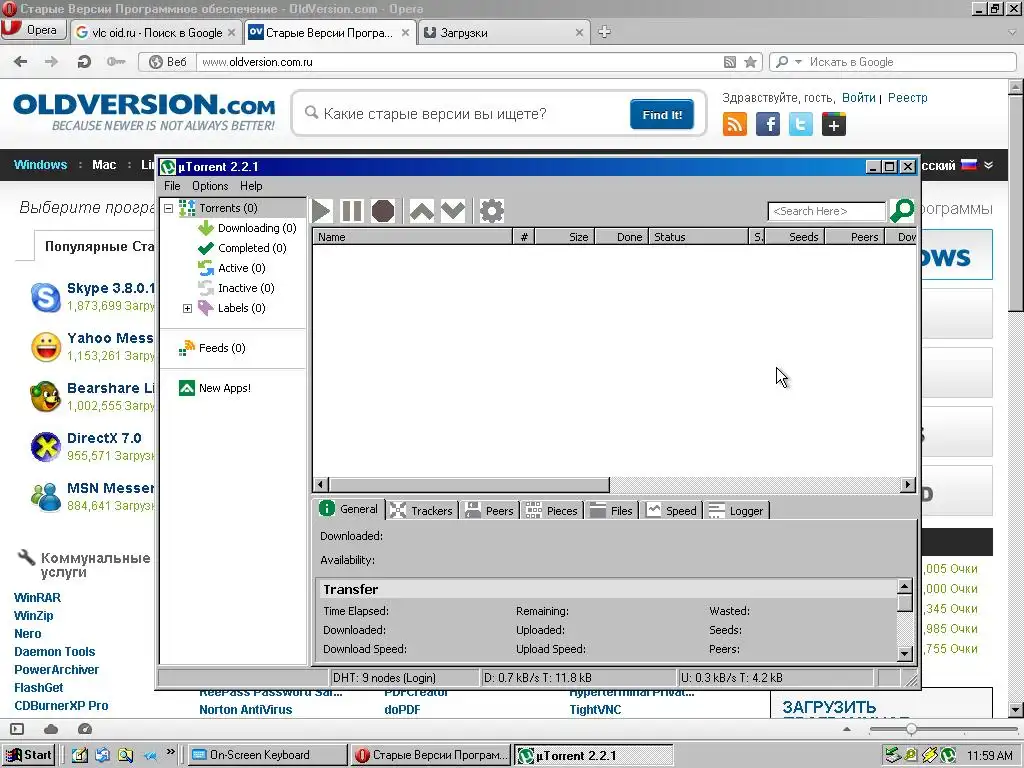Open uTorrent Help menu
Image resolution: width=1024 pixels, height=768 pixels.
click(251, 186)
